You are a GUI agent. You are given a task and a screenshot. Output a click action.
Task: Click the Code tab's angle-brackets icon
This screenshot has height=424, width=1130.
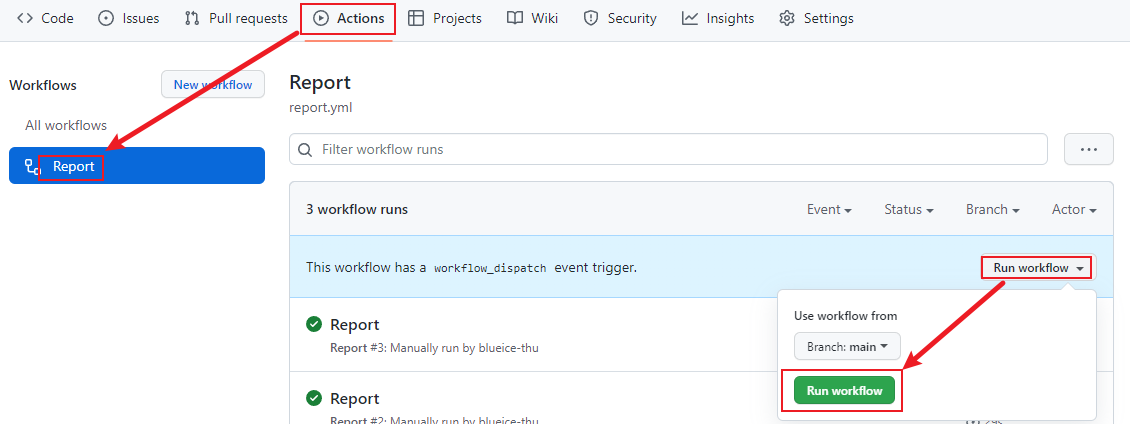tap(25, 19)
